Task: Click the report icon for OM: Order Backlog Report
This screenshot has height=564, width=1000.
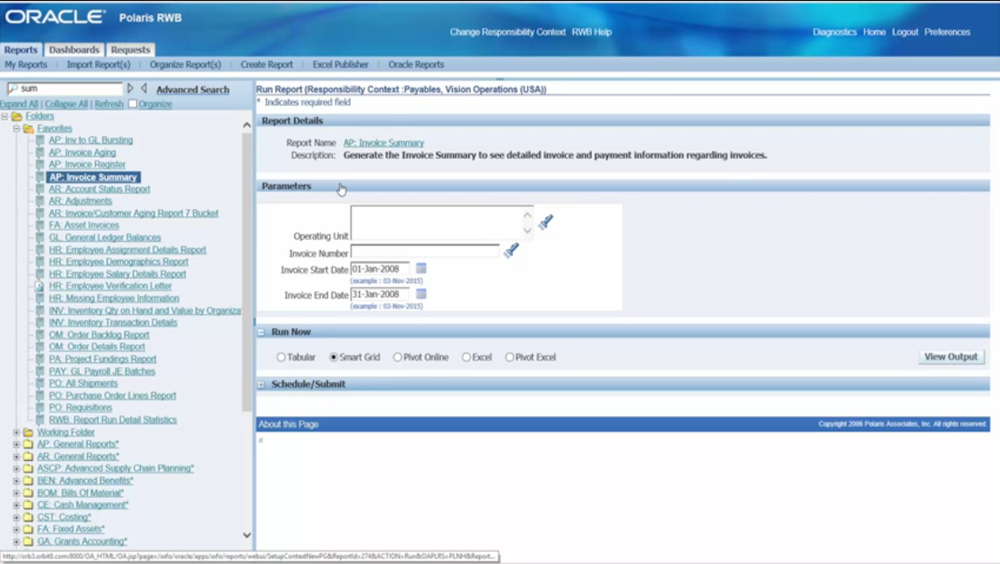Action: (x=40, y=334)
